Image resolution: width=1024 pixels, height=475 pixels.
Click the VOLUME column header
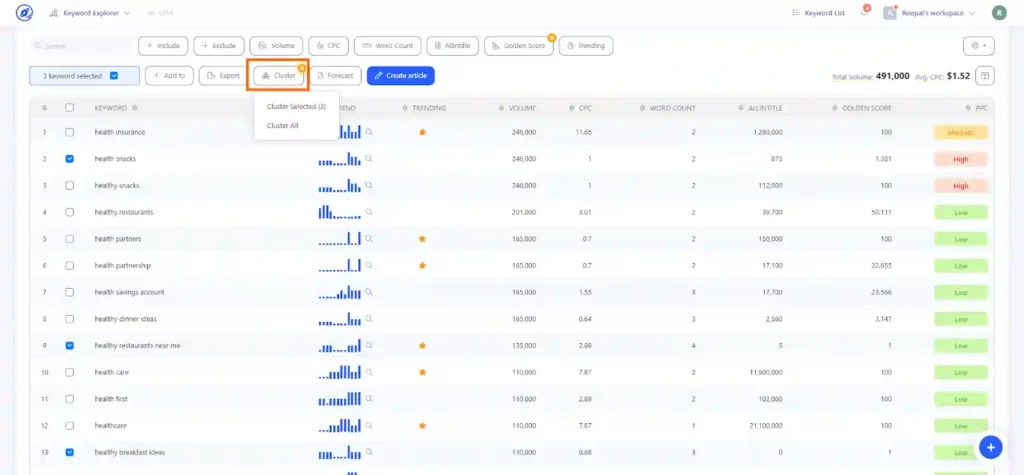(x=522, y=108)
